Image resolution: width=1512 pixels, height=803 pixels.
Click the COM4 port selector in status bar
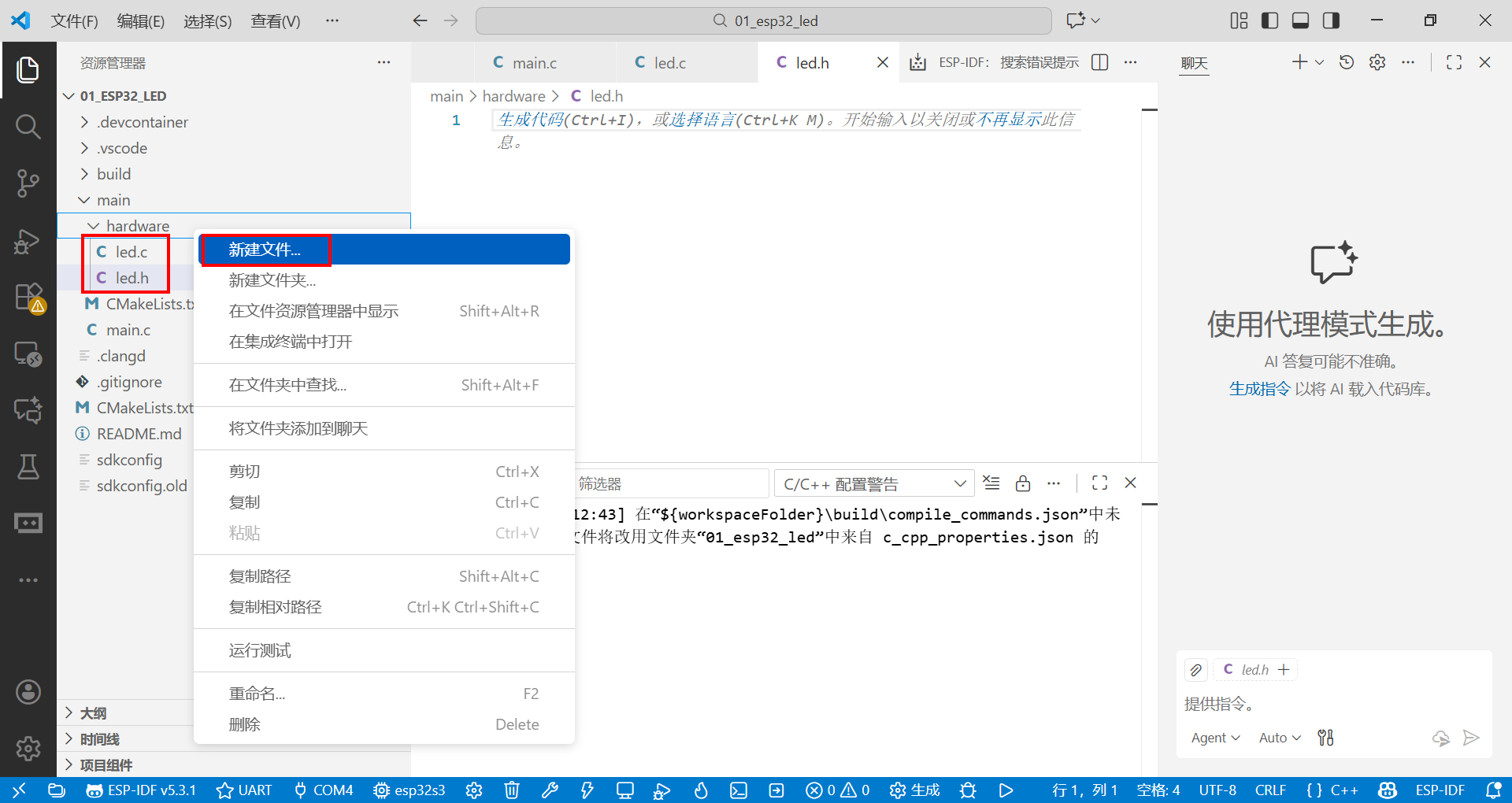[x=324, y=790]
